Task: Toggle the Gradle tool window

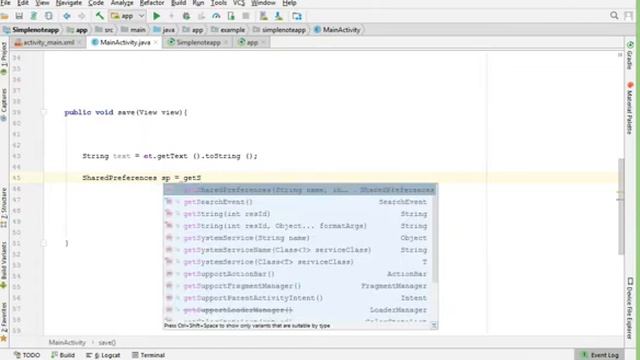Action: tap(630, 55)
